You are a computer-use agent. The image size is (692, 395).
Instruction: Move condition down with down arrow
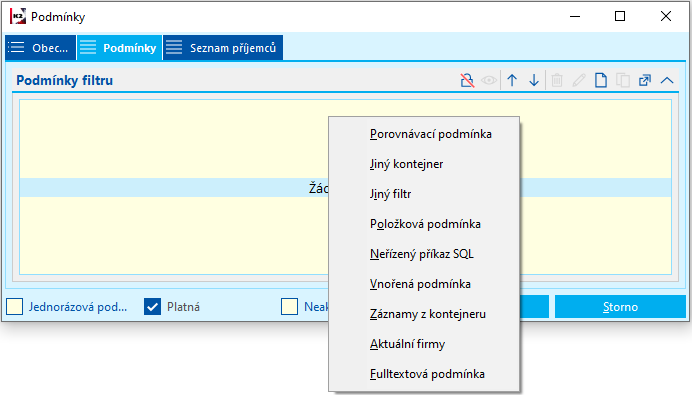click(534, 80)
